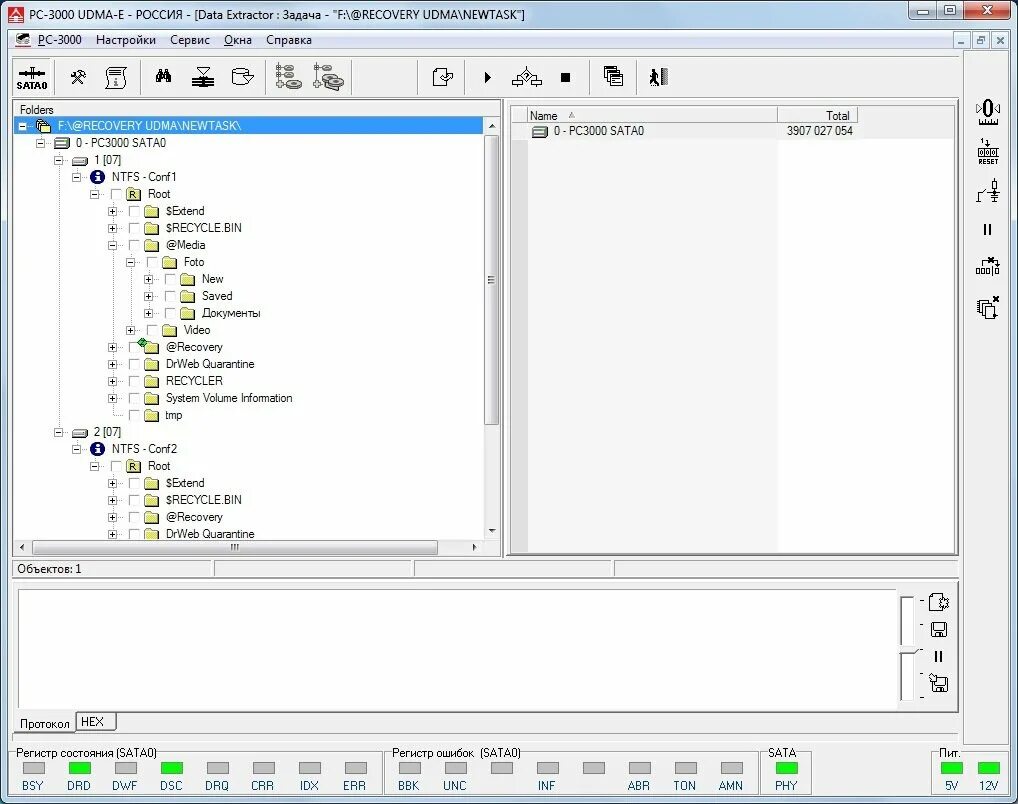Expand the Video folder node
This screenshot has width=1018, height=804.
pos(130,330)
